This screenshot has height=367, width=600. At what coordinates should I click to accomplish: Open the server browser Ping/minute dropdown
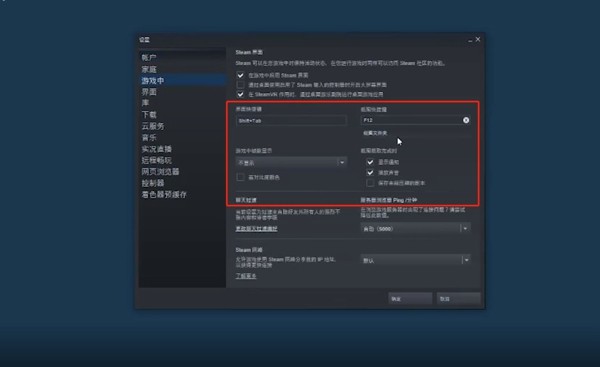tap(416, 228)
